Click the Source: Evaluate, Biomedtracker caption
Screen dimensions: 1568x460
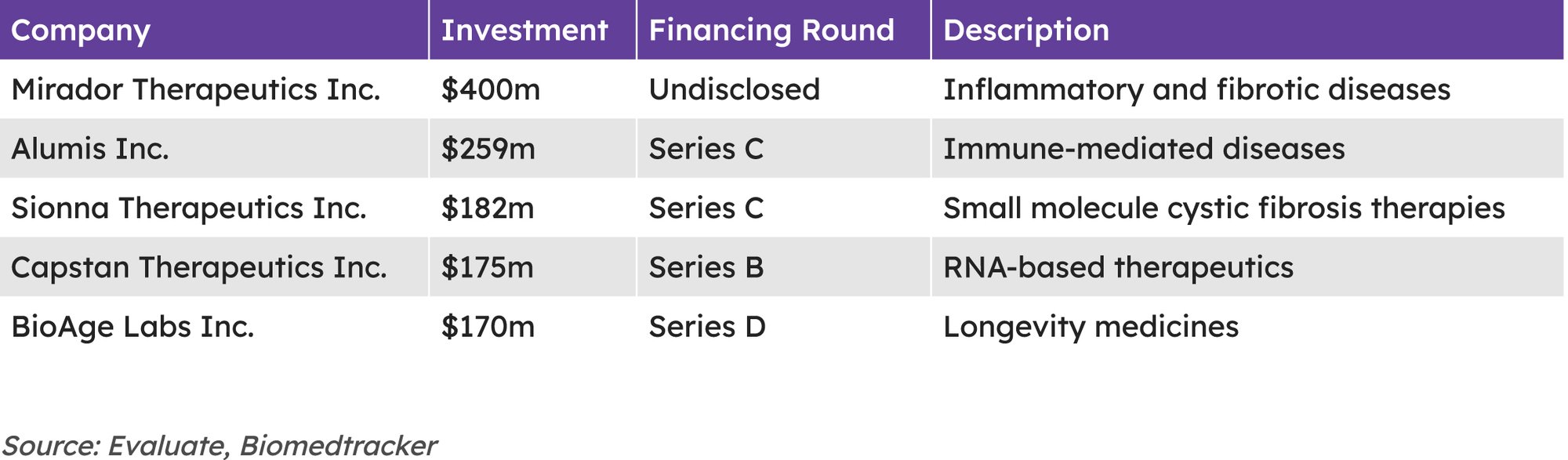click(220, 445)
